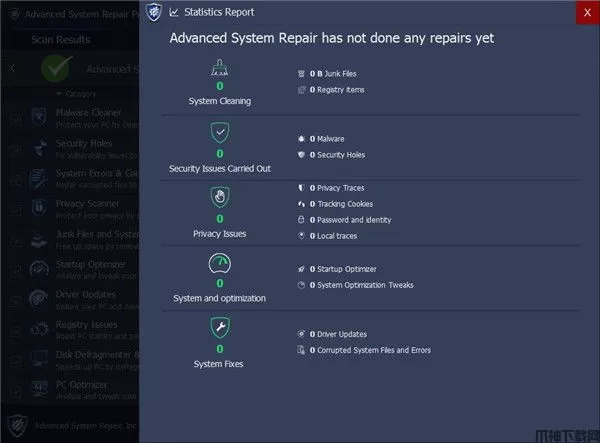Click the Statistics Report chart icon

(175, 12)
